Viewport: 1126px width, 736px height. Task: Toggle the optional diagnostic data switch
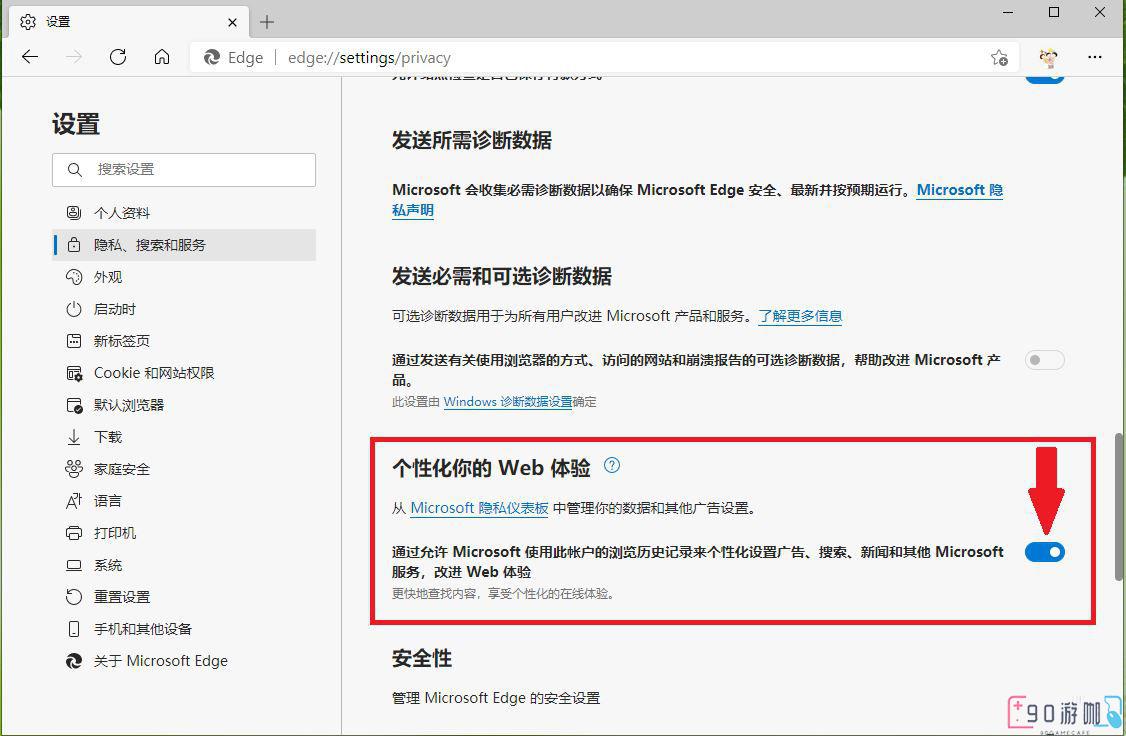[x=1044, y=360]
